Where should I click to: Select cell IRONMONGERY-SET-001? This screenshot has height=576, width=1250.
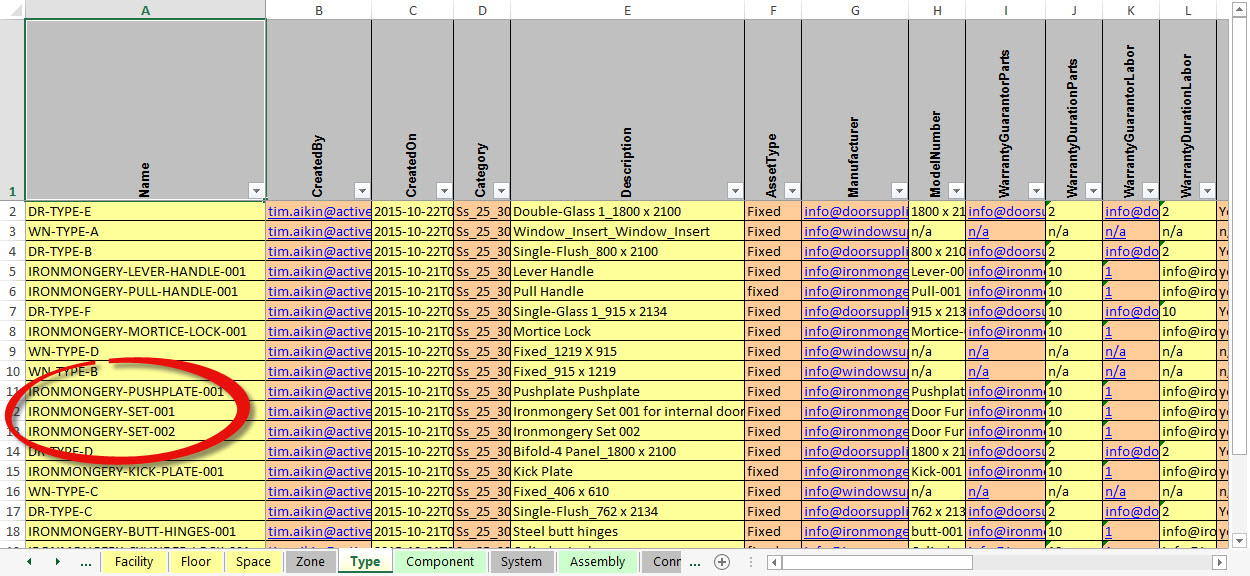101,411
